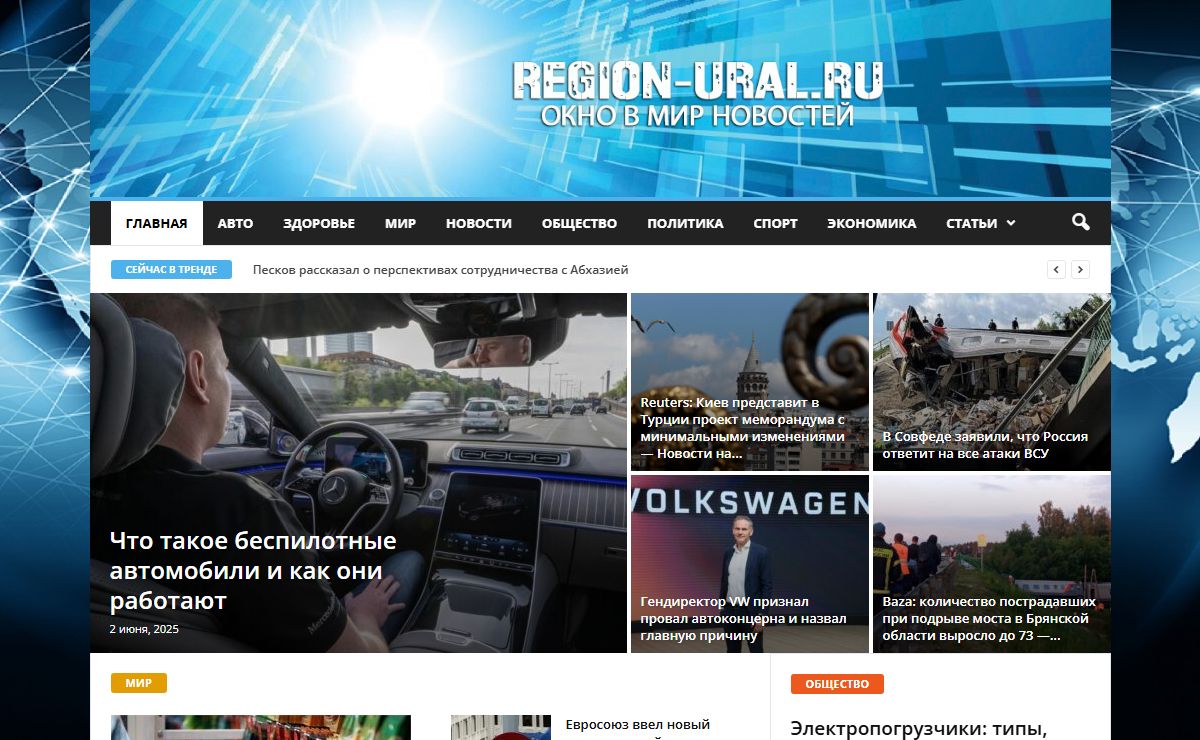The height and width of the screenshot is (740, 1200).
Task: Open the Совфед атаки ВСУ article
Action: point(985,445)
